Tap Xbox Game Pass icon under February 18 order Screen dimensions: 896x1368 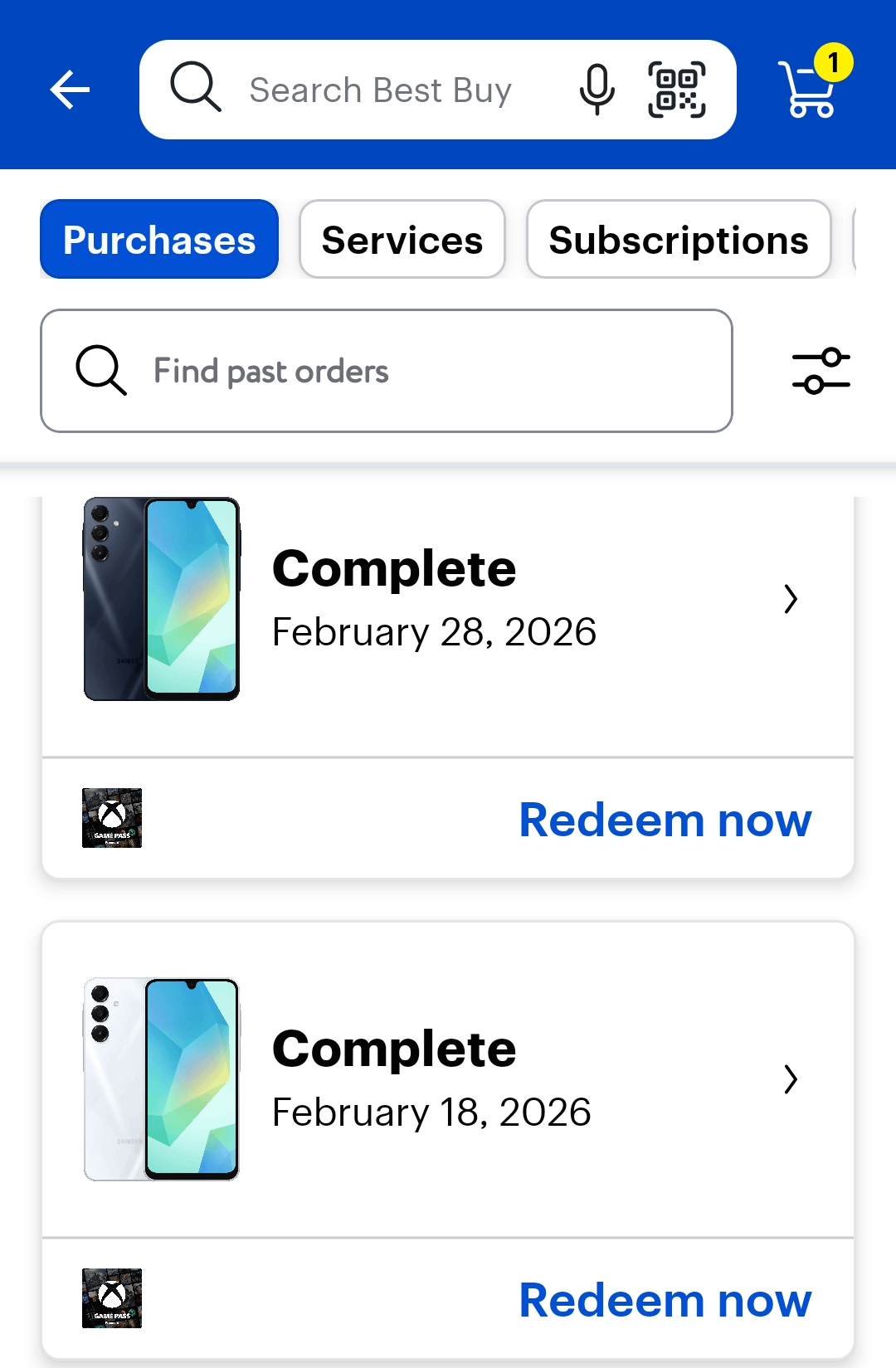pyautogui.click(x=112, y=1298)
